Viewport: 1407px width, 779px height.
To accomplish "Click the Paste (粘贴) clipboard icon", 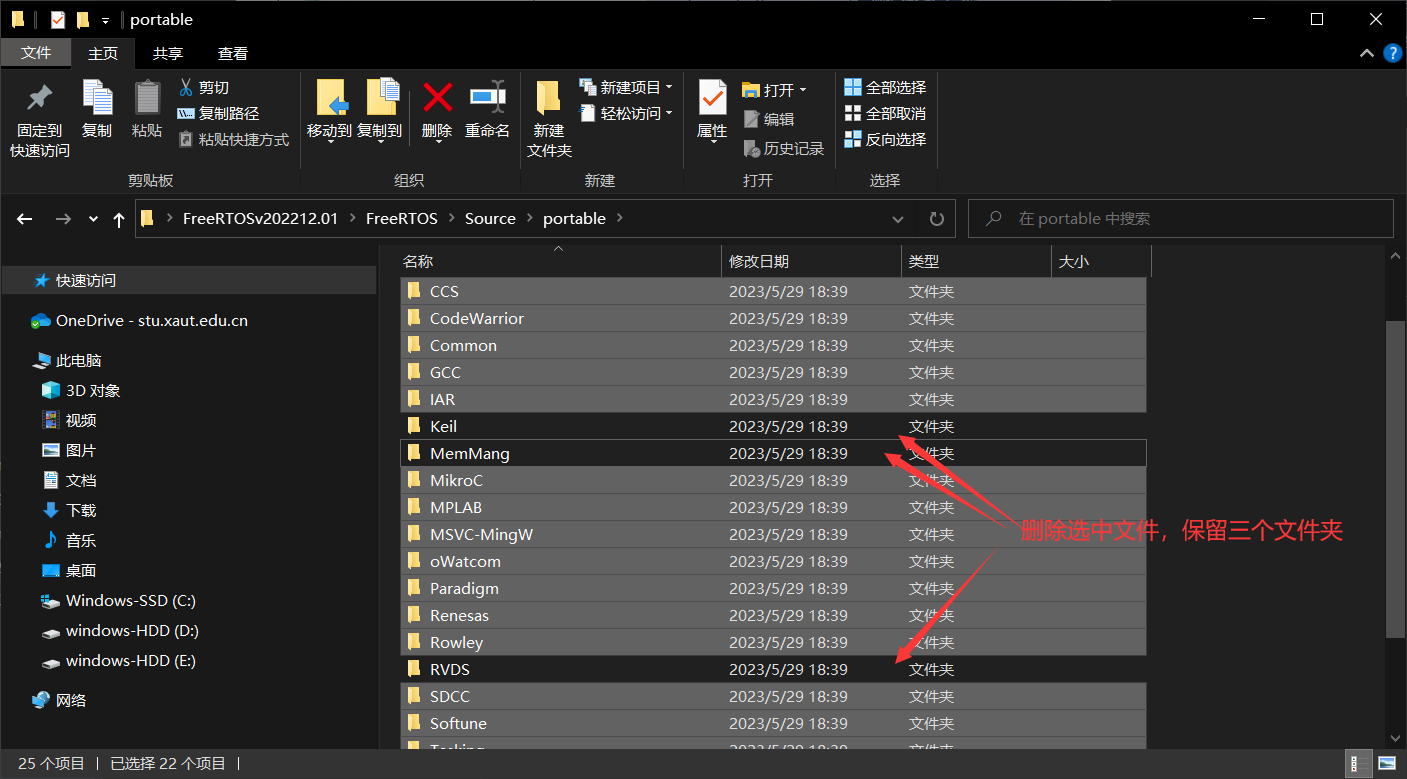I will (x=147, y=98).
